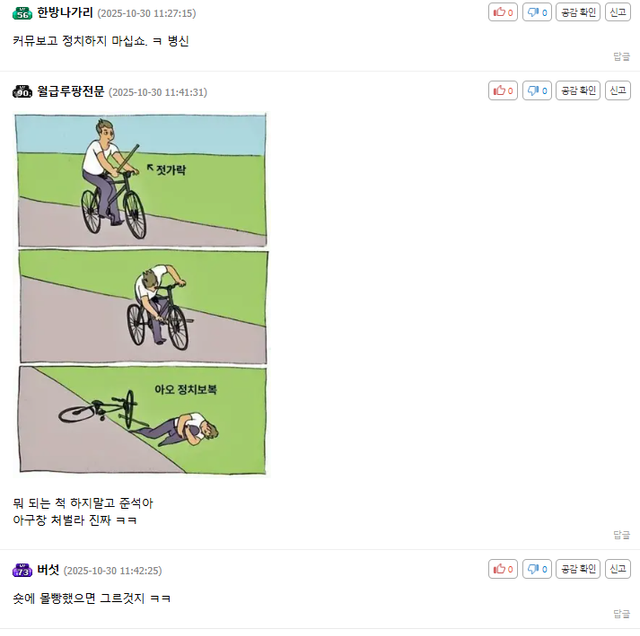
Task: Reply to 월급루팡전문's comment via 답글
Action: coord(622,535)
